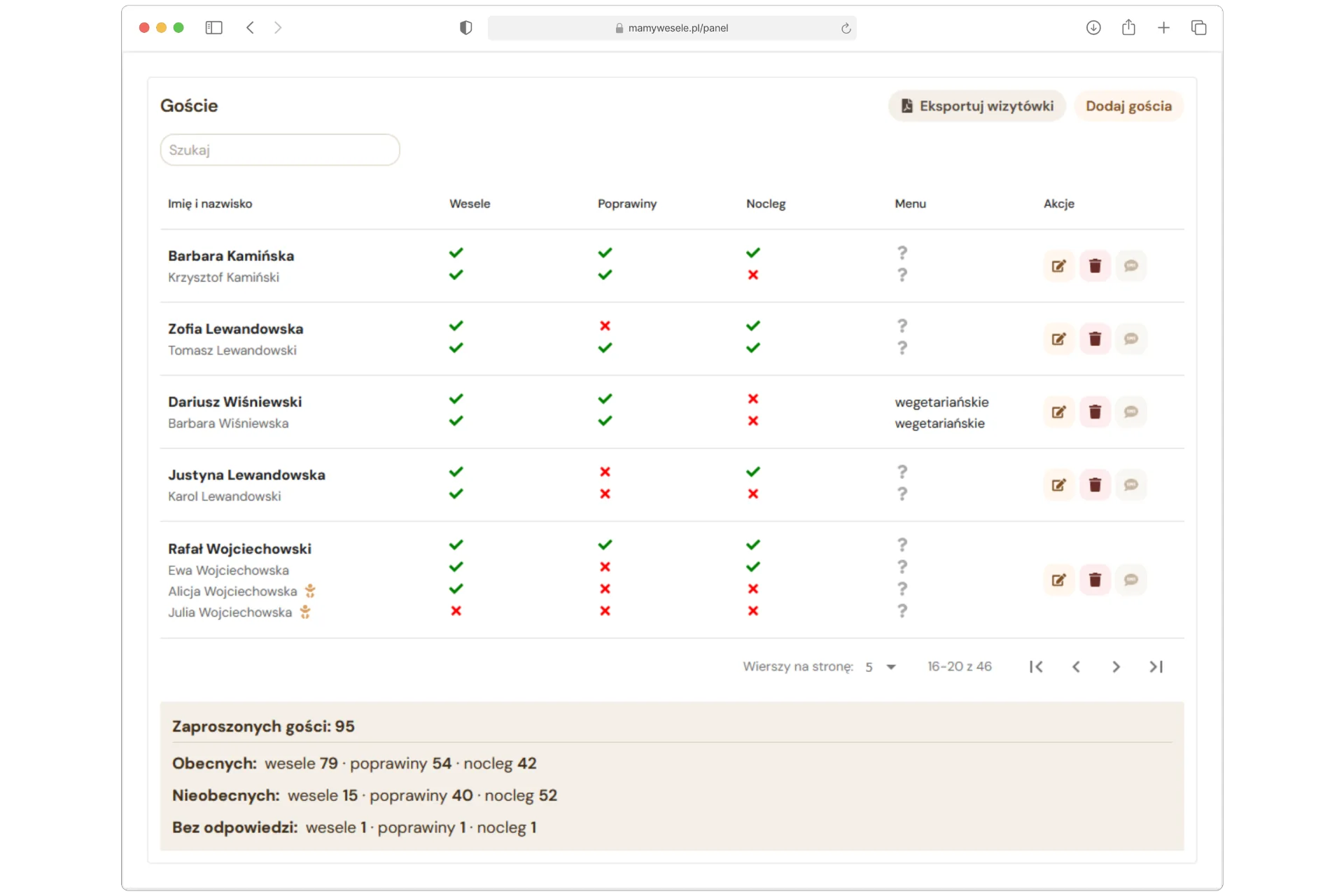Click Wierszy na stronę label
Image resolution: width=1344 pixels, height=896 pixels.
pos(798,666)
